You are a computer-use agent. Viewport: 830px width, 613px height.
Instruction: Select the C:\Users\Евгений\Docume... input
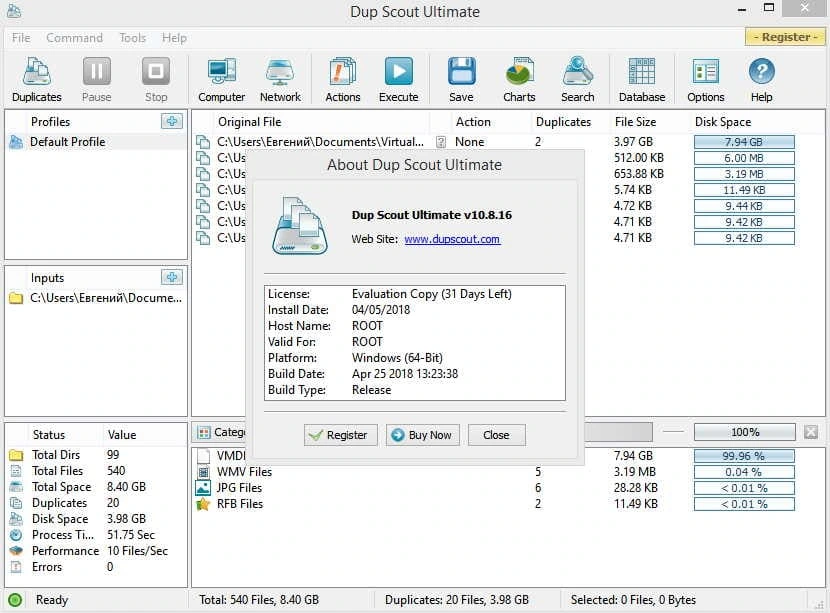click(x=96, y=298)
